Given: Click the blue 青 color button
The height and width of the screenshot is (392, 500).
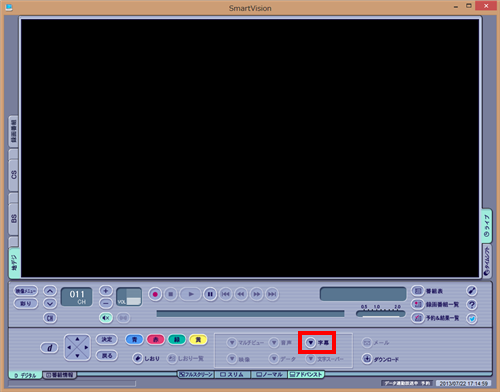Looking at the screenshot, I should [134, 340].
